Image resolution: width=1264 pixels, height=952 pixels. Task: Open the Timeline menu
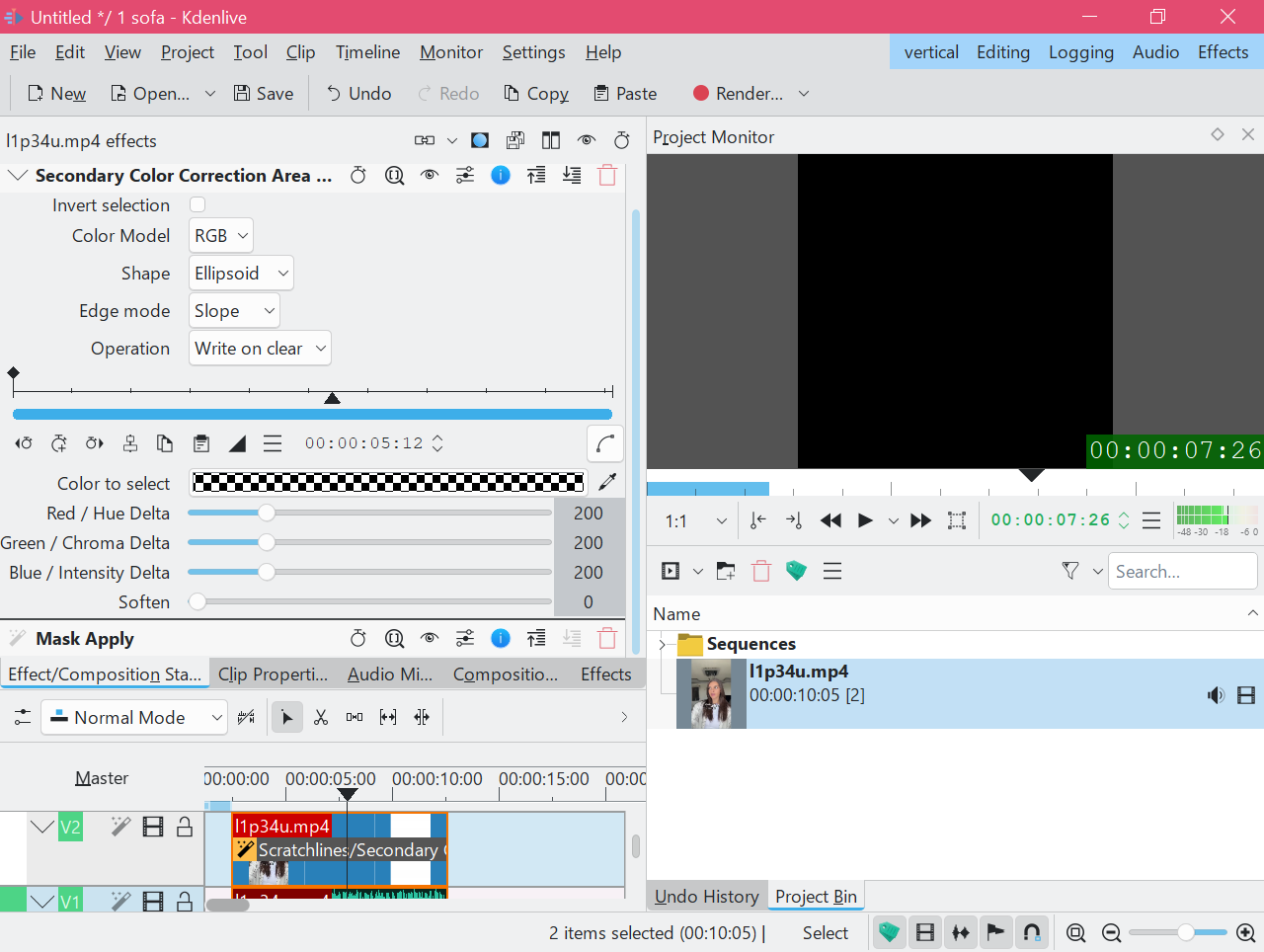tap(367, 52)
